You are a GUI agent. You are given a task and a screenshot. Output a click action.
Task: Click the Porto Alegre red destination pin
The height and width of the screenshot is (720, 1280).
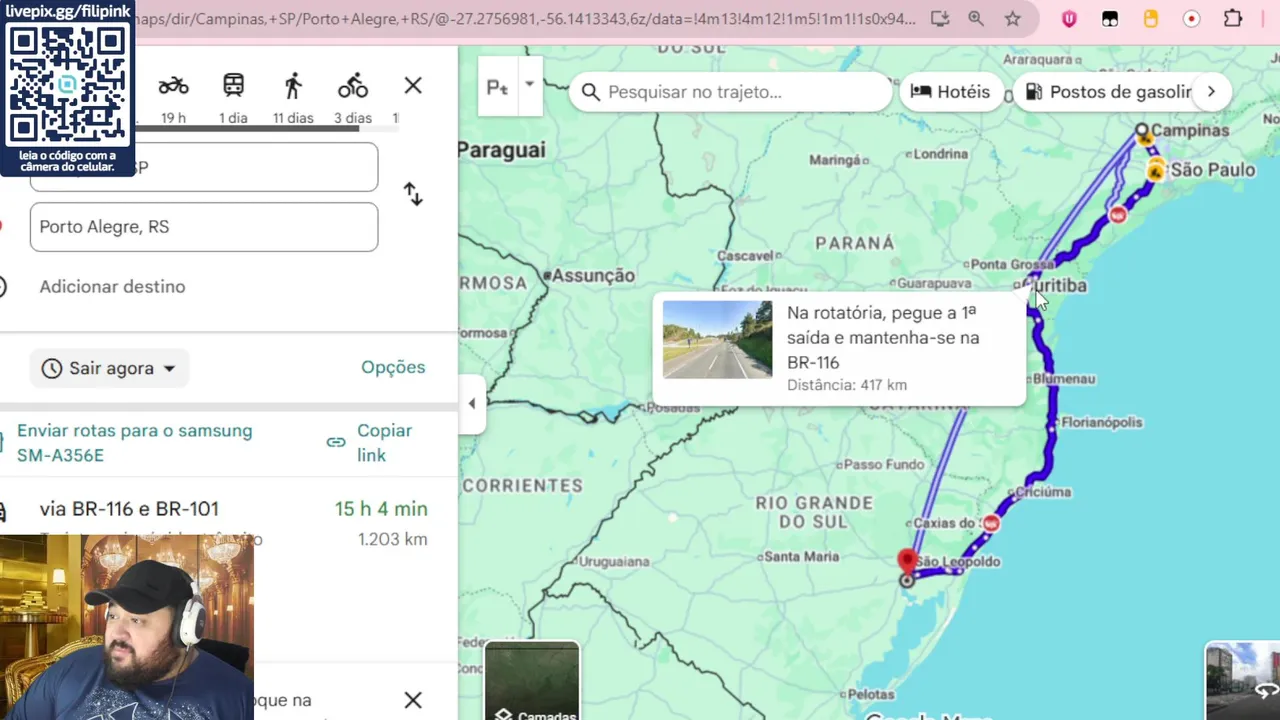coord(907,562)
